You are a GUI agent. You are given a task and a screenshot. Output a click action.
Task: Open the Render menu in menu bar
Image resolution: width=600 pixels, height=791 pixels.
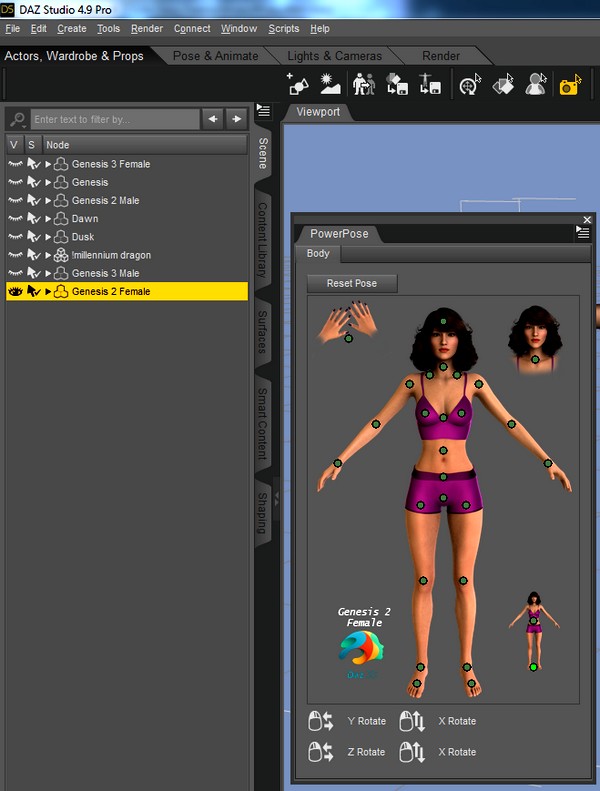point(147,29)
